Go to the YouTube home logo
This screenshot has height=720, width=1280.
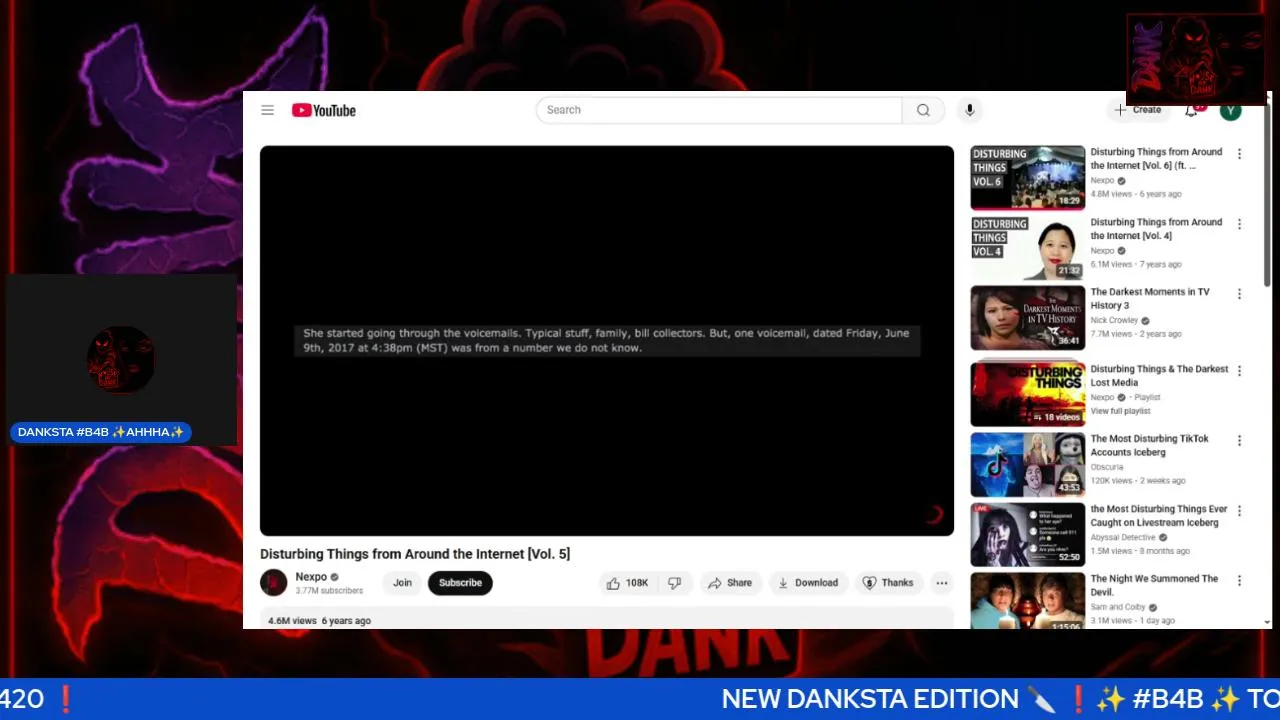tap(324, 110)
